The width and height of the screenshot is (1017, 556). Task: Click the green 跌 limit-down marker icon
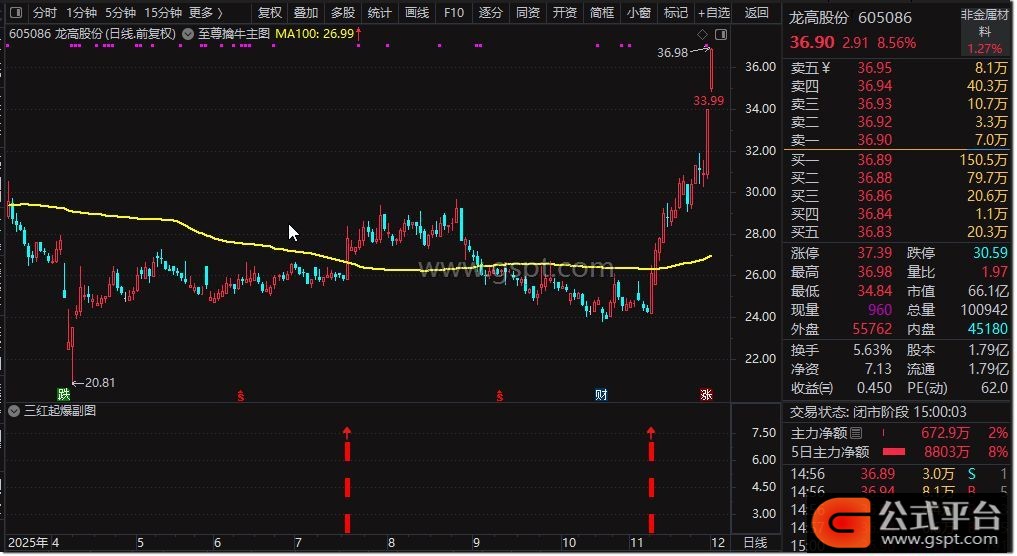coord(65,394)
